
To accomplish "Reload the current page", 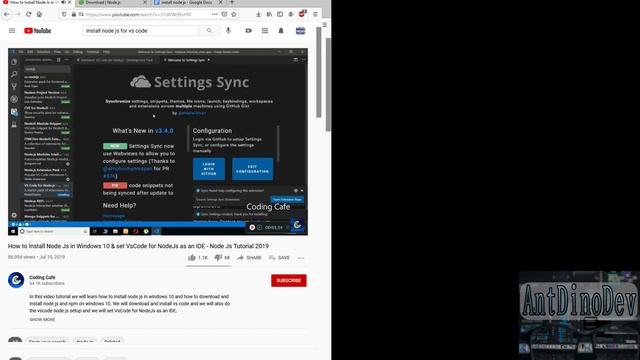I will click(29, 14).
